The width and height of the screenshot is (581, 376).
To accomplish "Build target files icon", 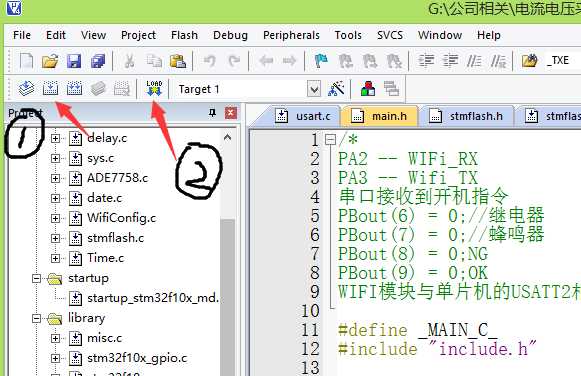I will click(50, 89).
